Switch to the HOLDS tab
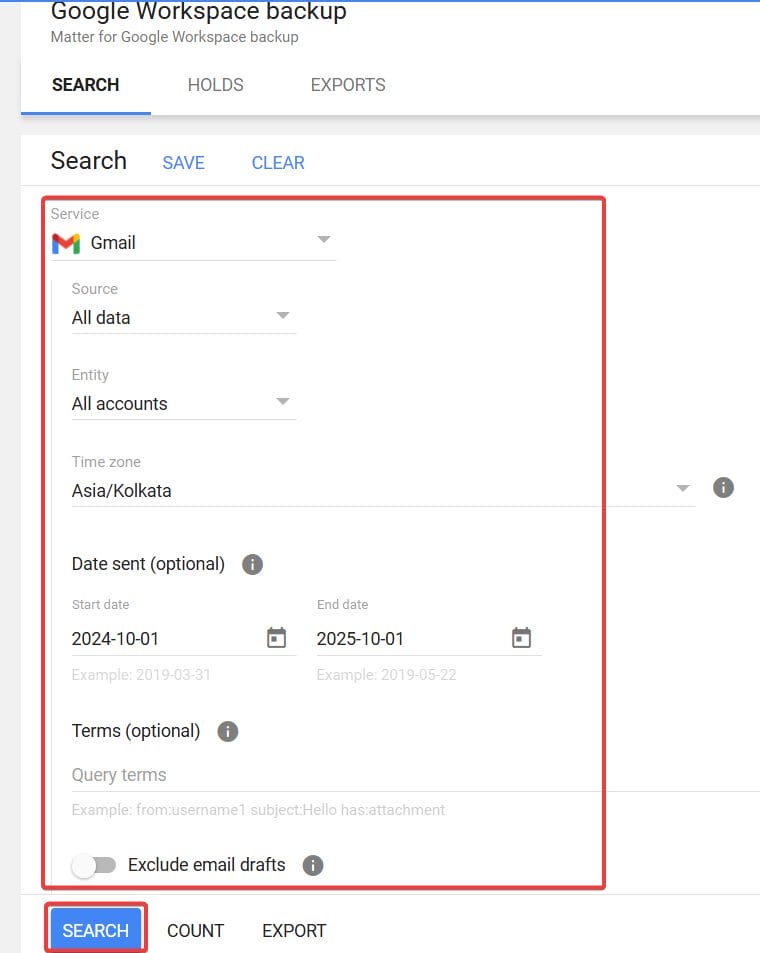Image resolution: width=760 pixels, height=953 pixels. coord(215,85)
